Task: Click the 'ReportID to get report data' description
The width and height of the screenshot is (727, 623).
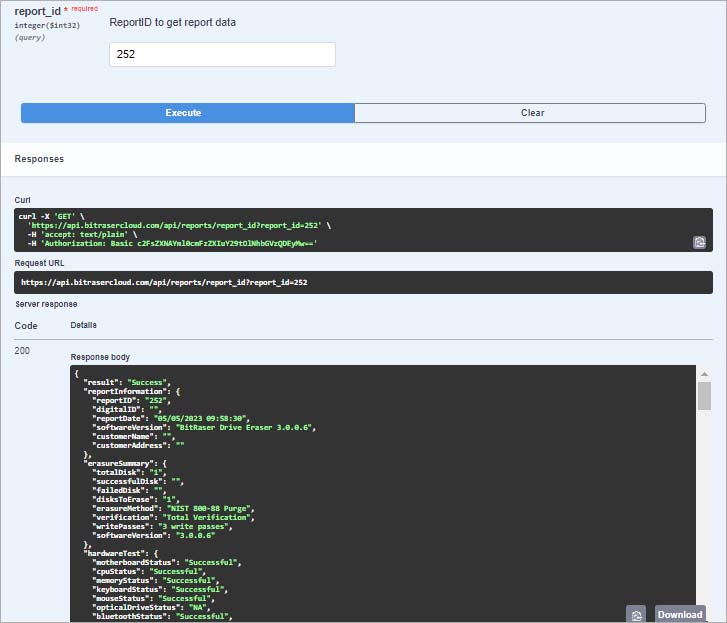Action: click(172, 22)
